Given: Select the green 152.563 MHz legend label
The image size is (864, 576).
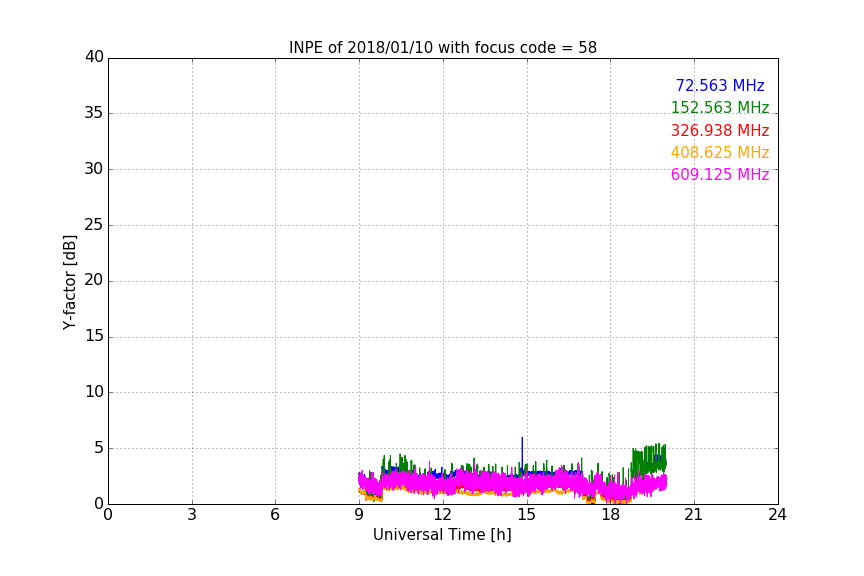Looking at the screenshot, I should [x=720, y=107].
